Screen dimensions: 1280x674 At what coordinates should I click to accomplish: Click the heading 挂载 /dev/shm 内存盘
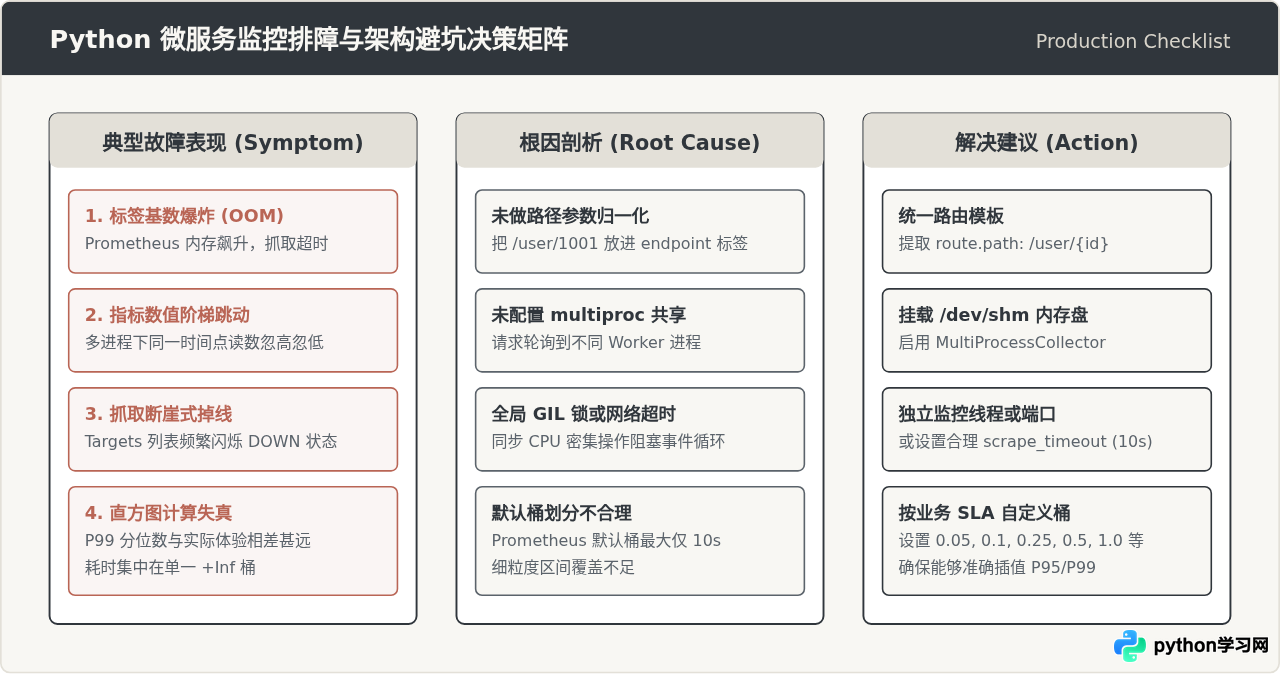pos(993,315)
